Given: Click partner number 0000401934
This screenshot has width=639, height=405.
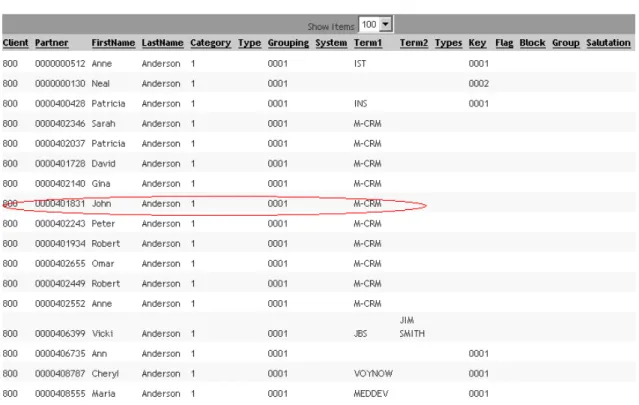Looking at the screenshot, I should [60, 243].
